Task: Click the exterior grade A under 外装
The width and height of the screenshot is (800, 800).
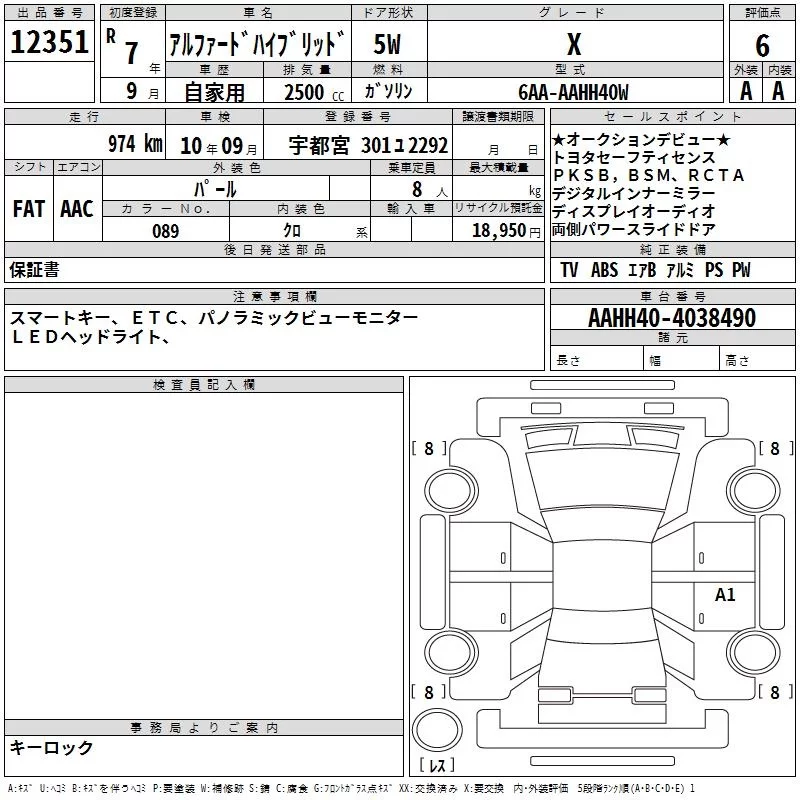Action: (x=745, y=91)
